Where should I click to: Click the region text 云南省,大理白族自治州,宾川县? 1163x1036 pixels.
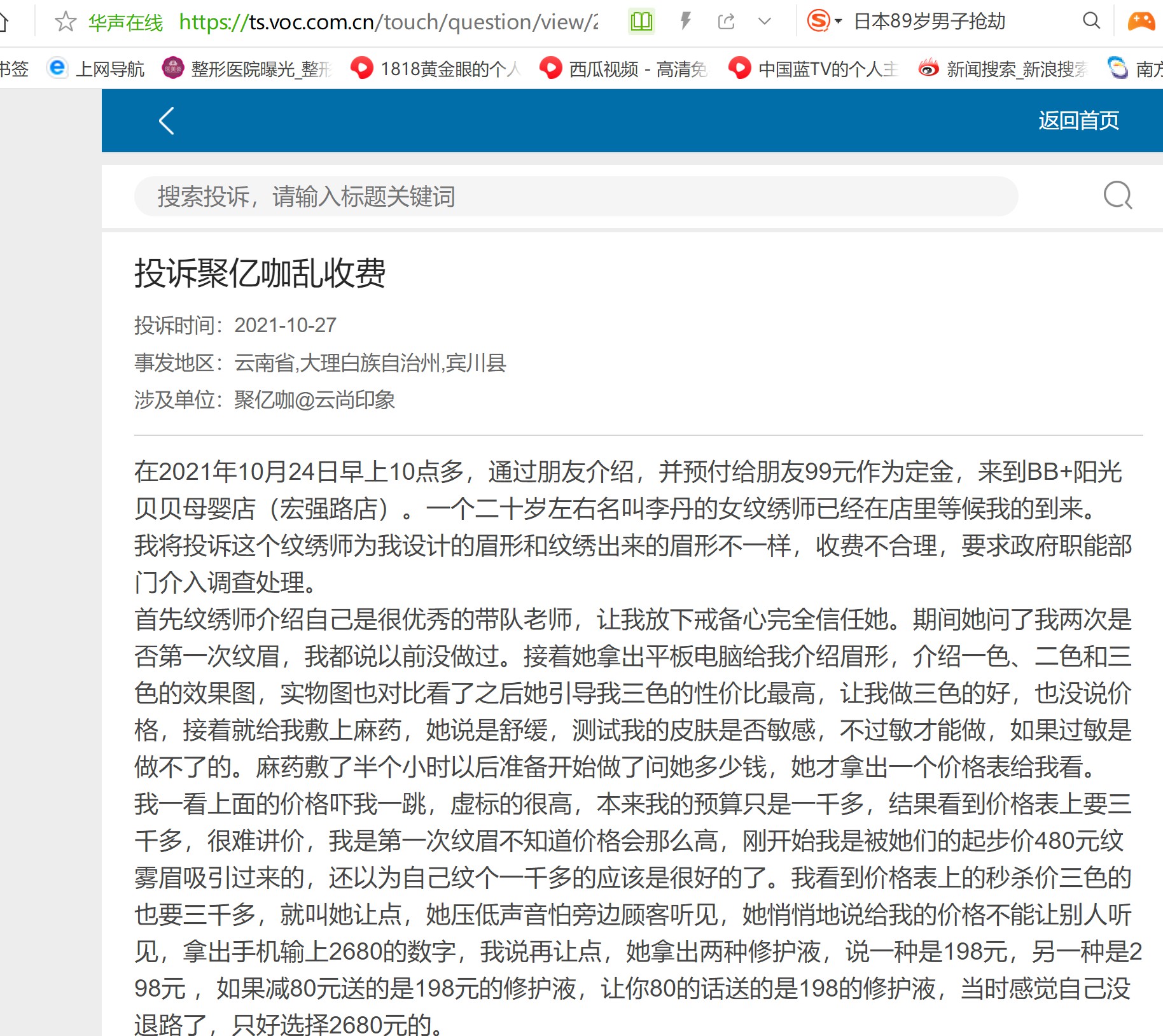click(370, 363)
